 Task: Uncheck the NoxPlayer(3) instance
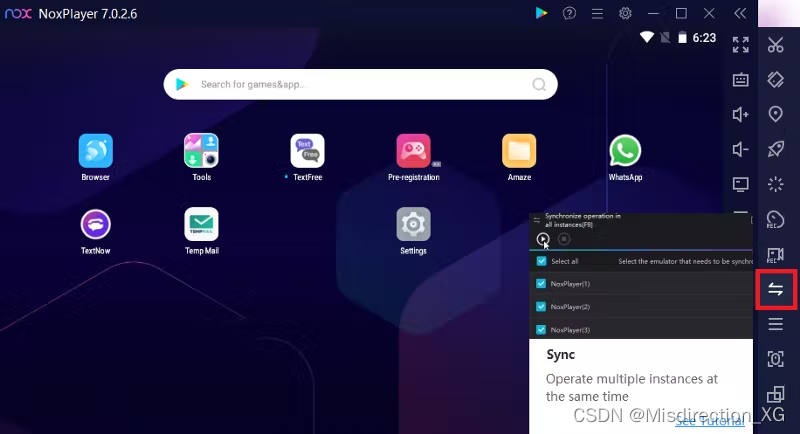click(541, 329)
